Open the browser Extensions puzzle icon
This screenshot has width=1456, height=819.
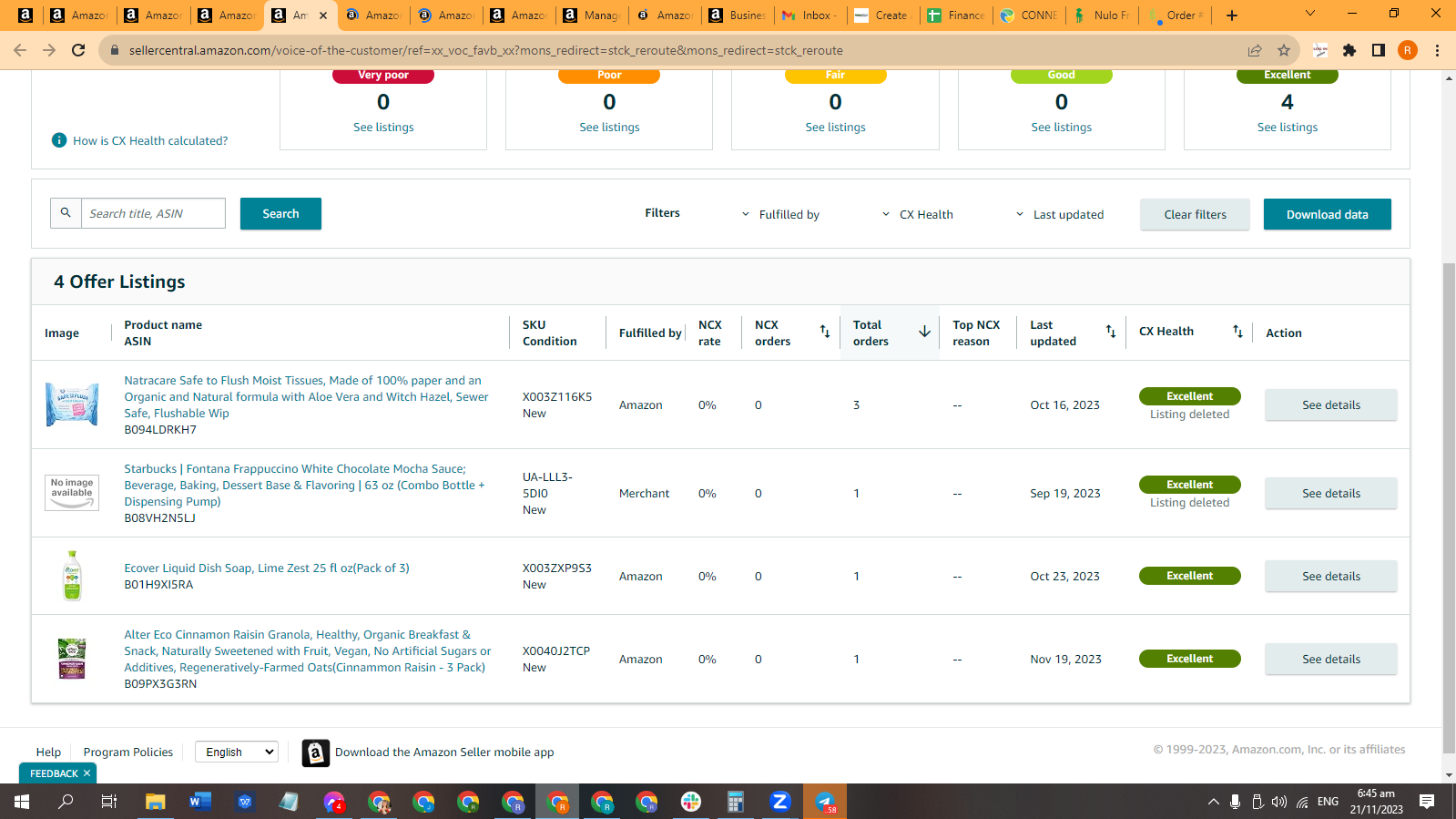click(1349, 50)
